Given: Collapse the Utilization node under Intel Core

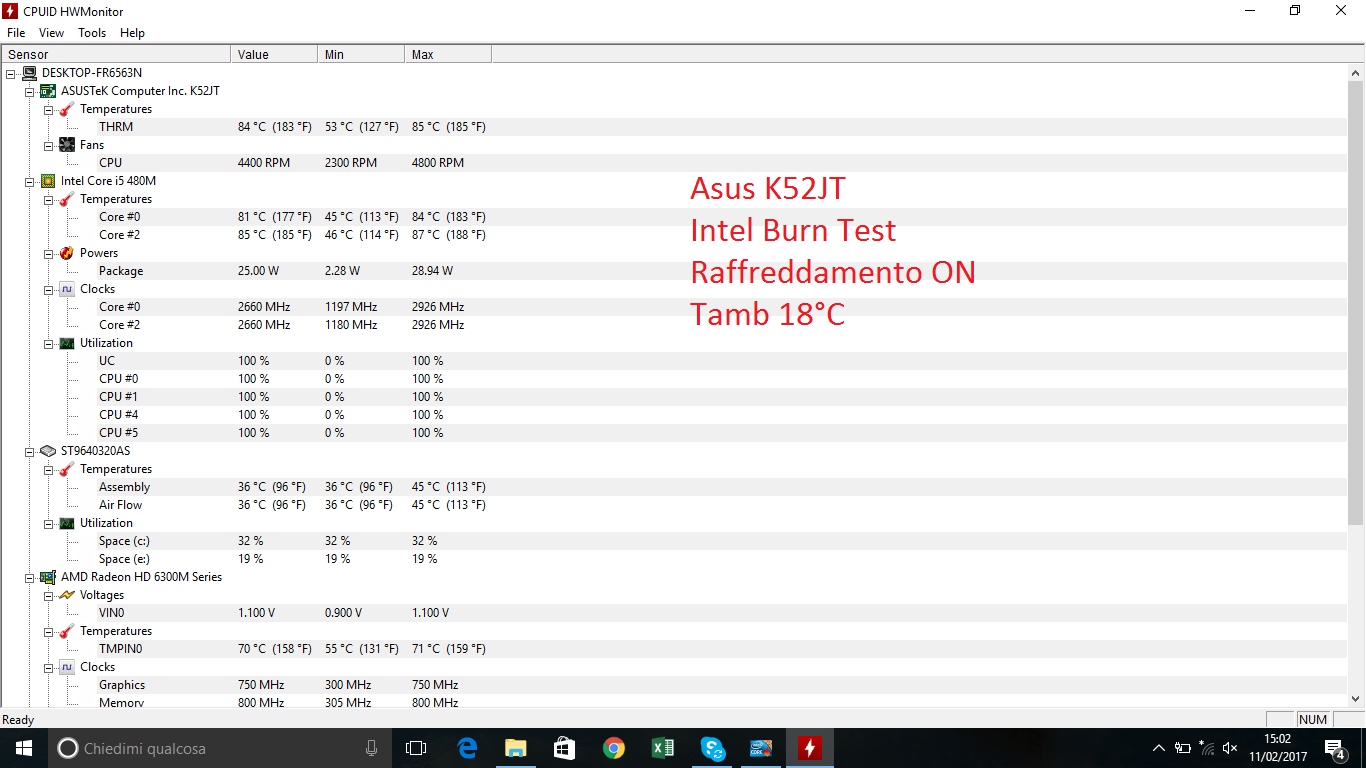Looking at the screenshot, I should pos(48,343).
